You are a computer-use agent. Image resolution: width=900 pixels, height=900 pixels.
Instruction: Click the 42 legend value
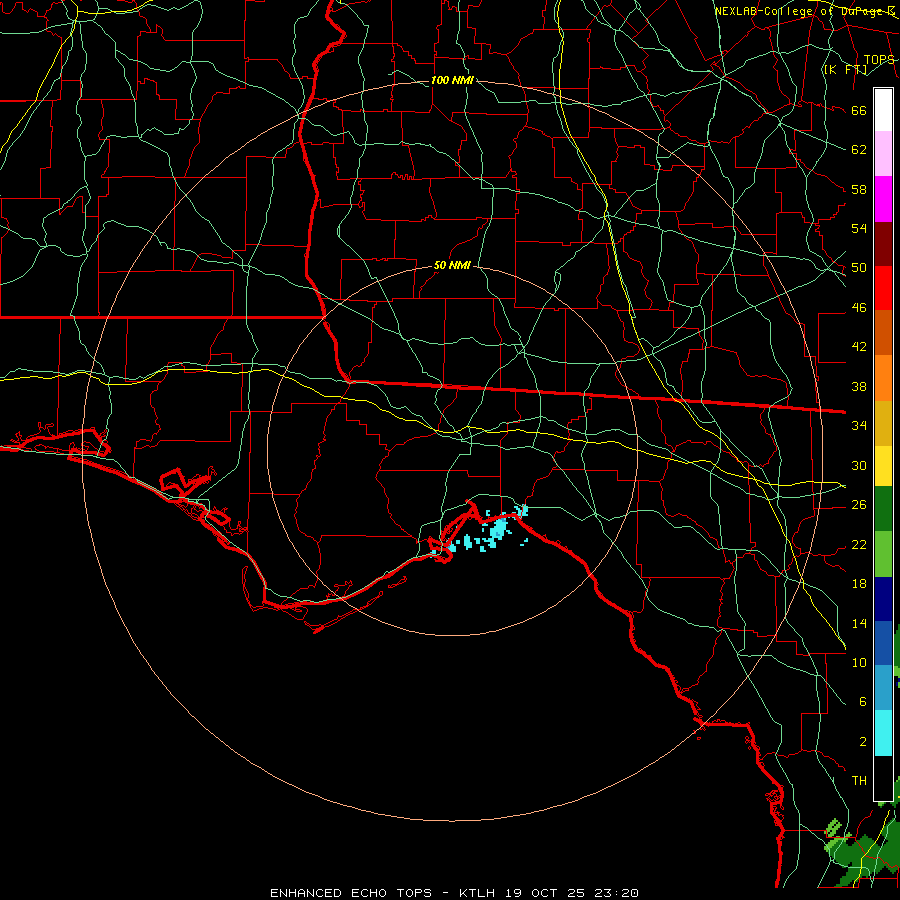[x=859, y=347]
